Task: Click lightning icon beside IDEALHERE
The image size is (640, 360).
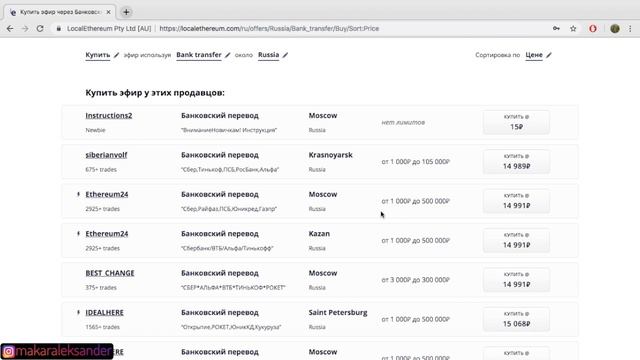Action: point(78,313)
